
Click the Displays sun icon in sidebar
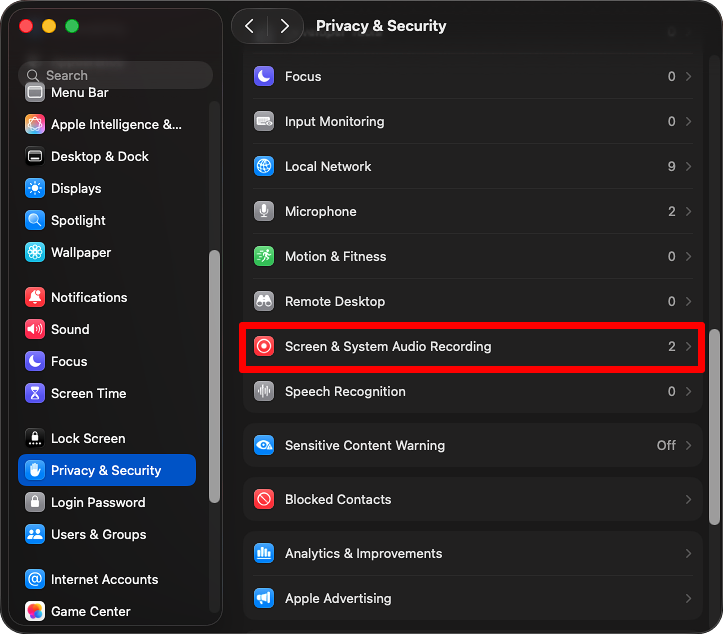[35, 188]
